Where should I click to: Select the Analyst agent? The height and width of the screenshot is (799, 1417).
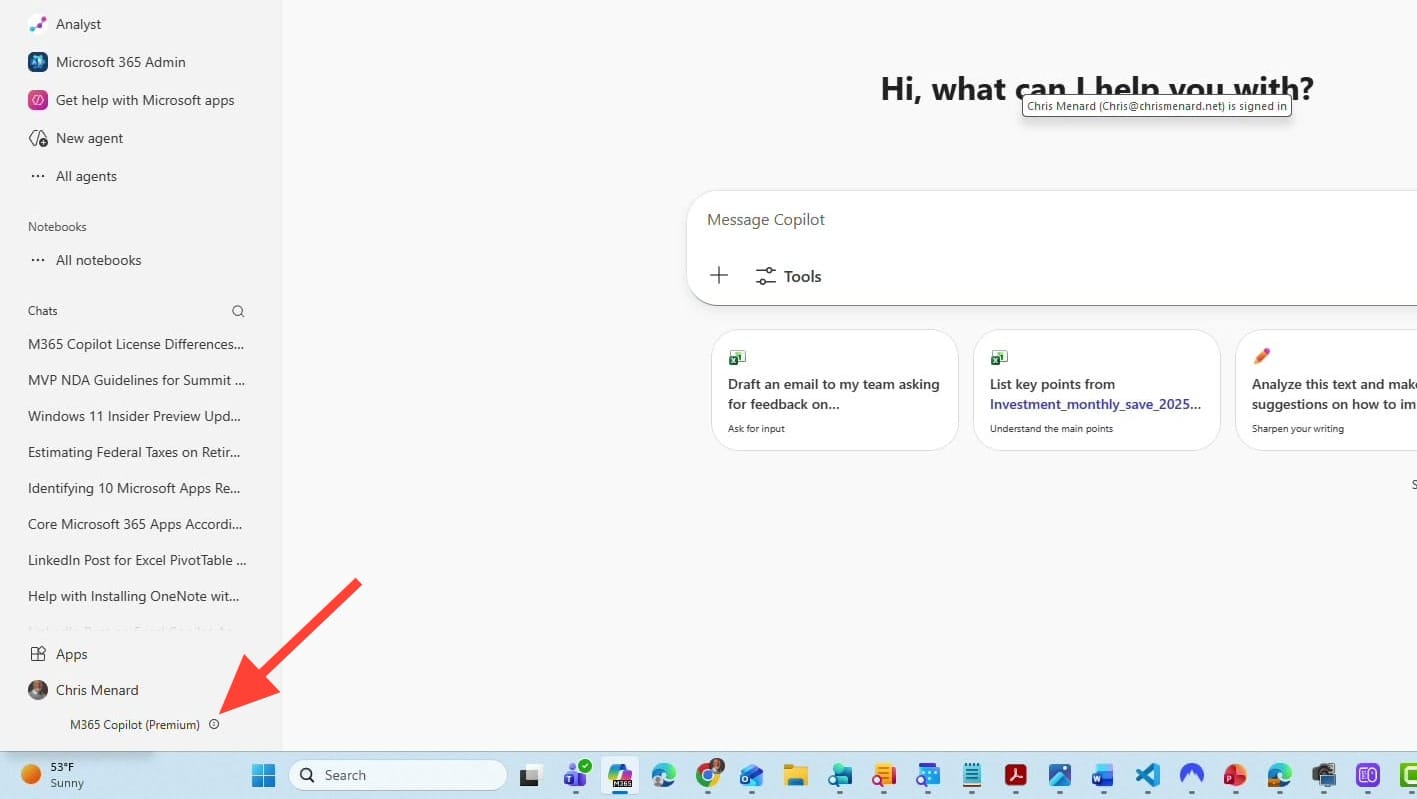[78, 24]
